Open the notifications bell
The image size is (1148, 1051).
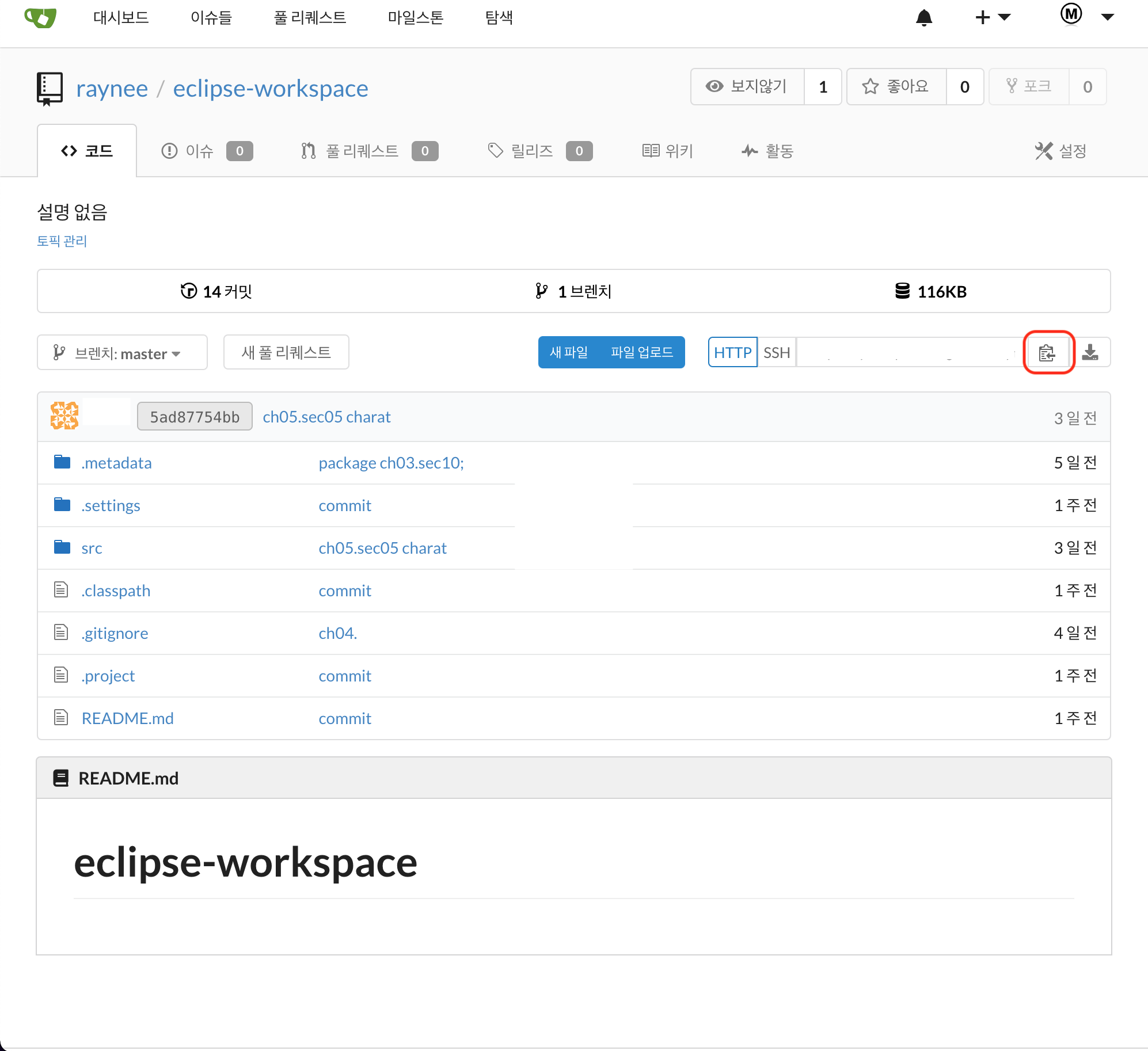923,18
